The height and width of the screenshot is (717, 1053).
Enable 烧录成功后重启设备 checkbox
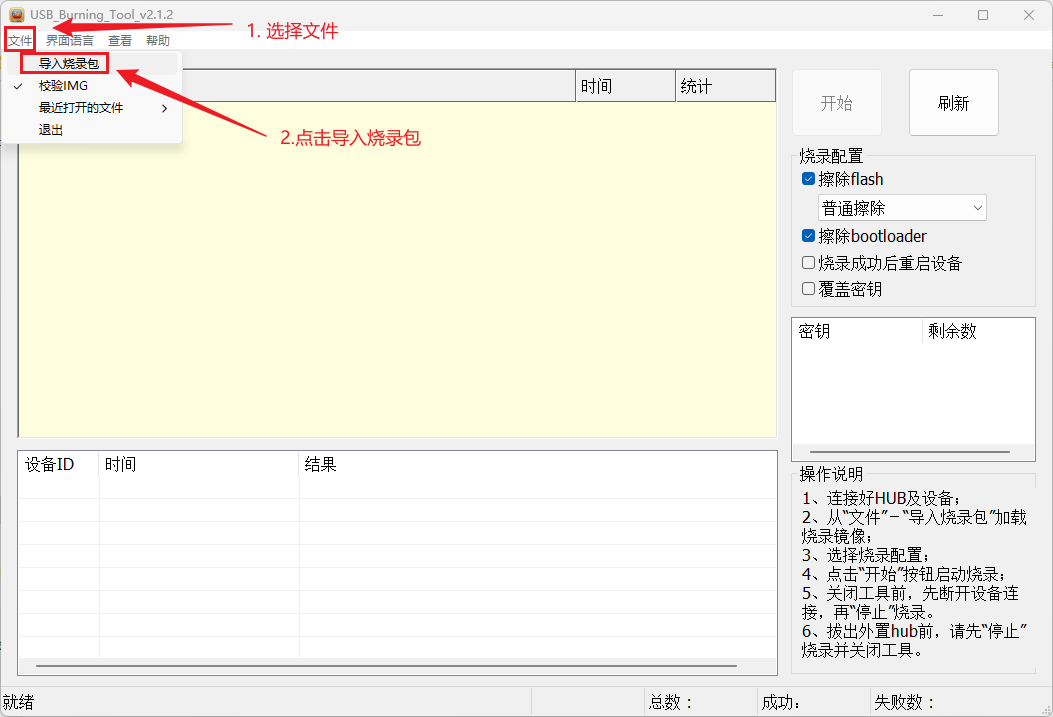point(809,263)
